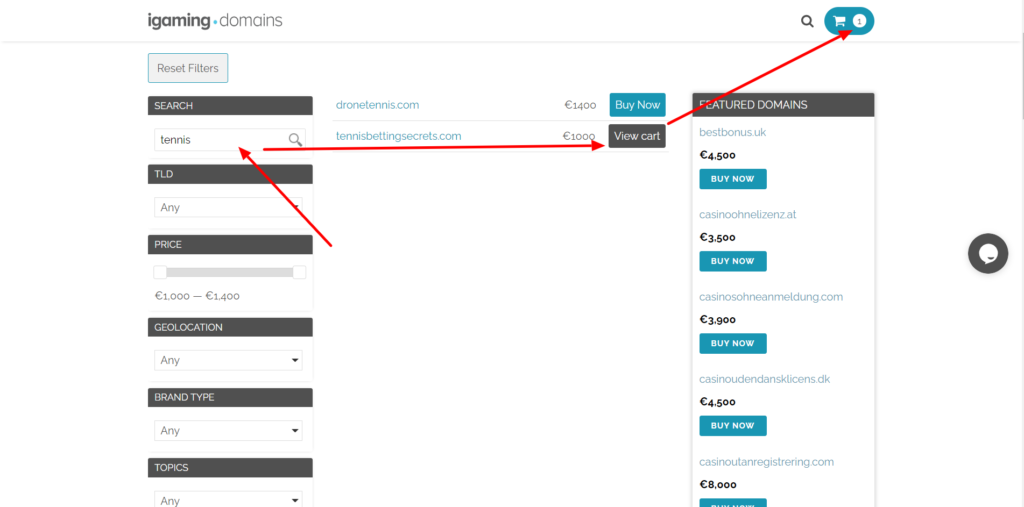The width and height of the screenshot is (1024, 507).
Task: Open the chat bubble widget
Action: coord(987,253)
